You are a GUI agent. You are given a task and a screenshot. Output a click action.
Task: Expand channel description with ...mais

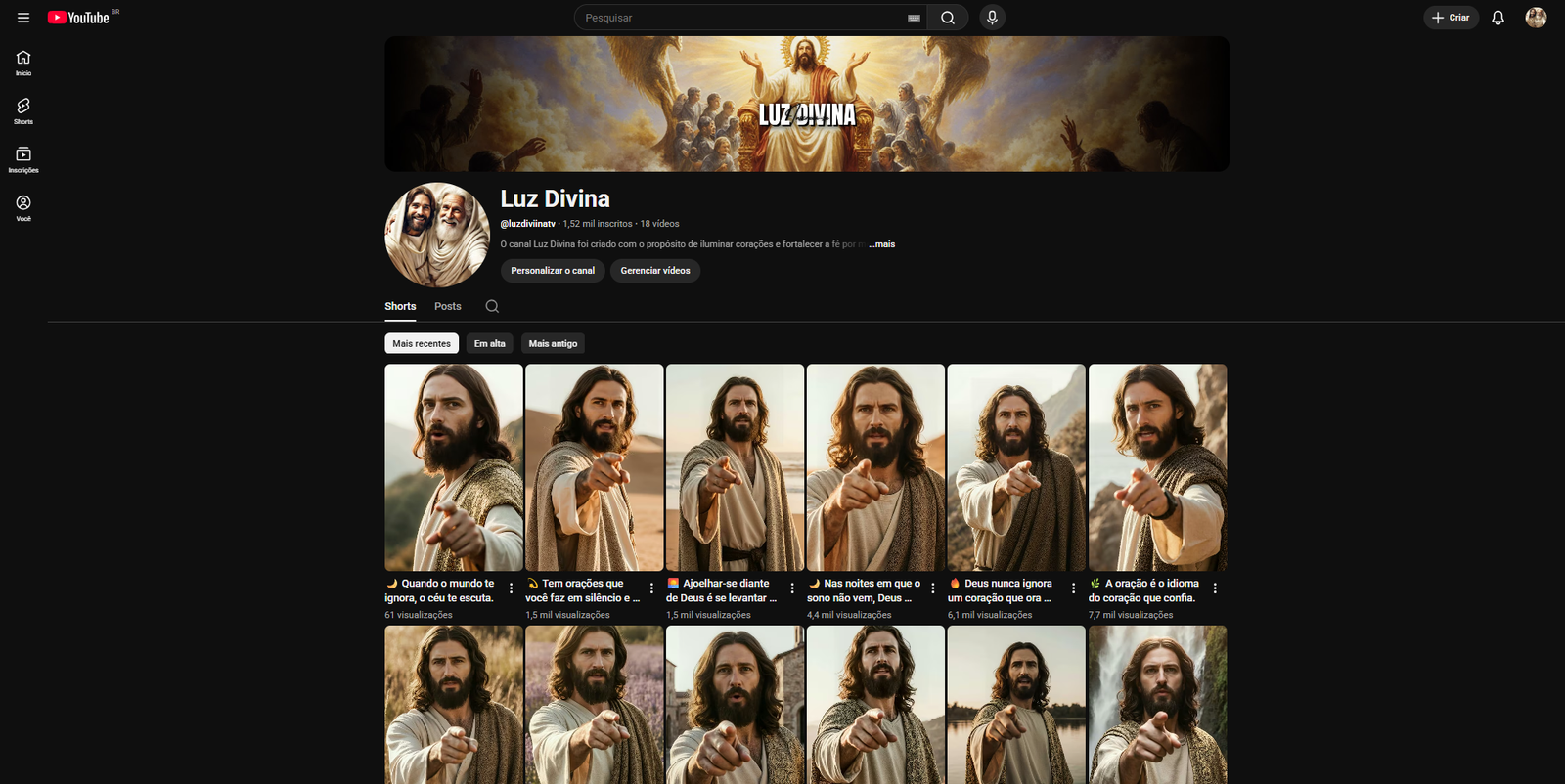click(882, 244)
